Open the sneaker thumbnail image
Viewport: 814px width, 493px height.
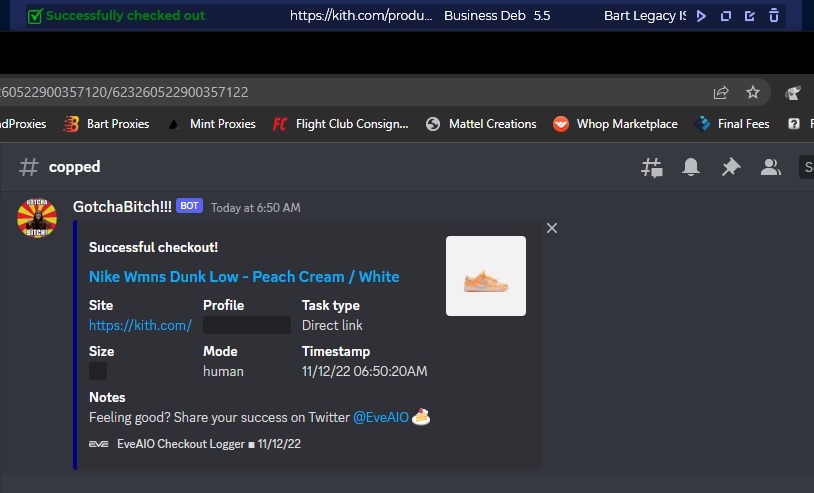click(486, 276)
